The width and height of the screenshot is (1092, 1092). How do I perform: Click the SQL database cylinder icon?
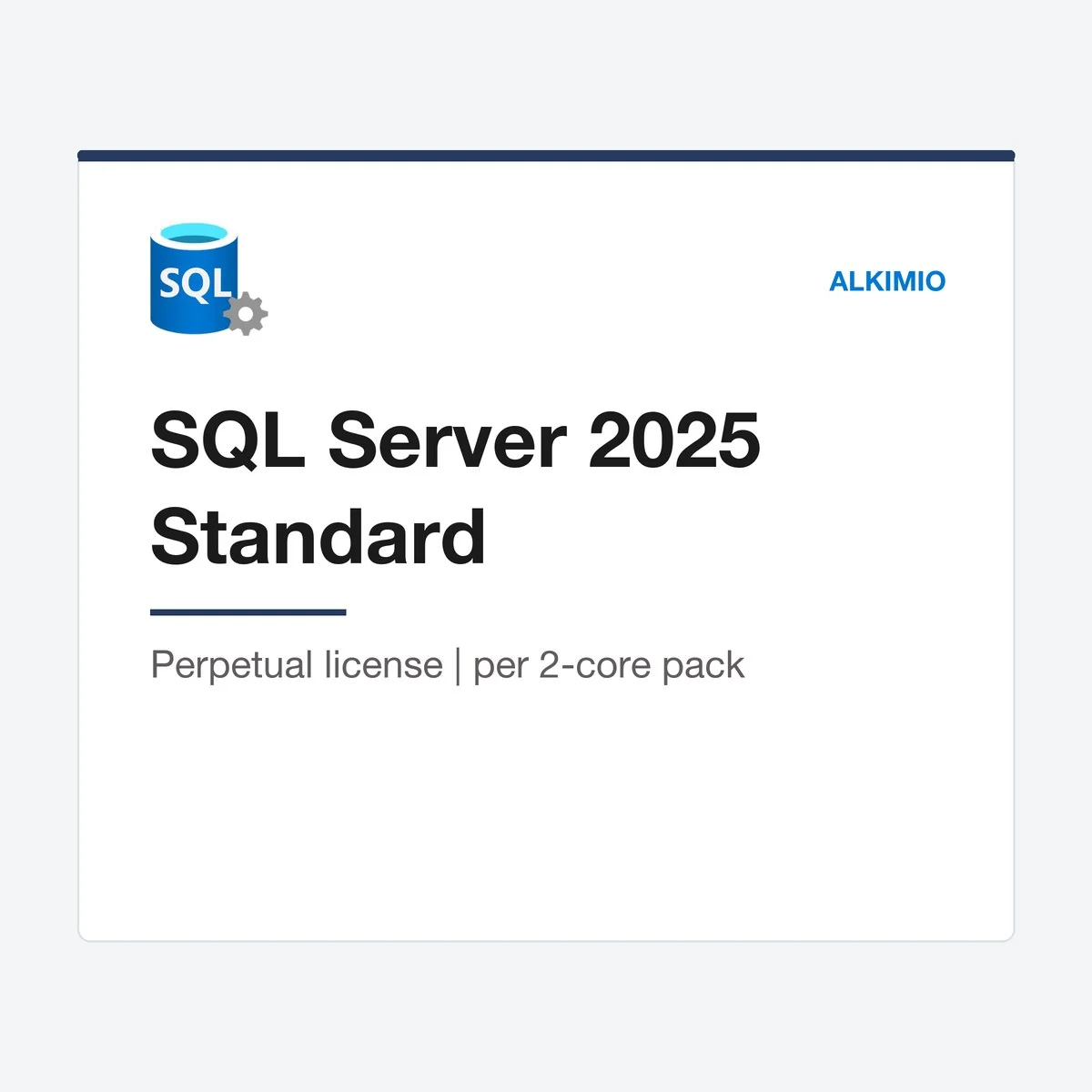coord(208,278)
